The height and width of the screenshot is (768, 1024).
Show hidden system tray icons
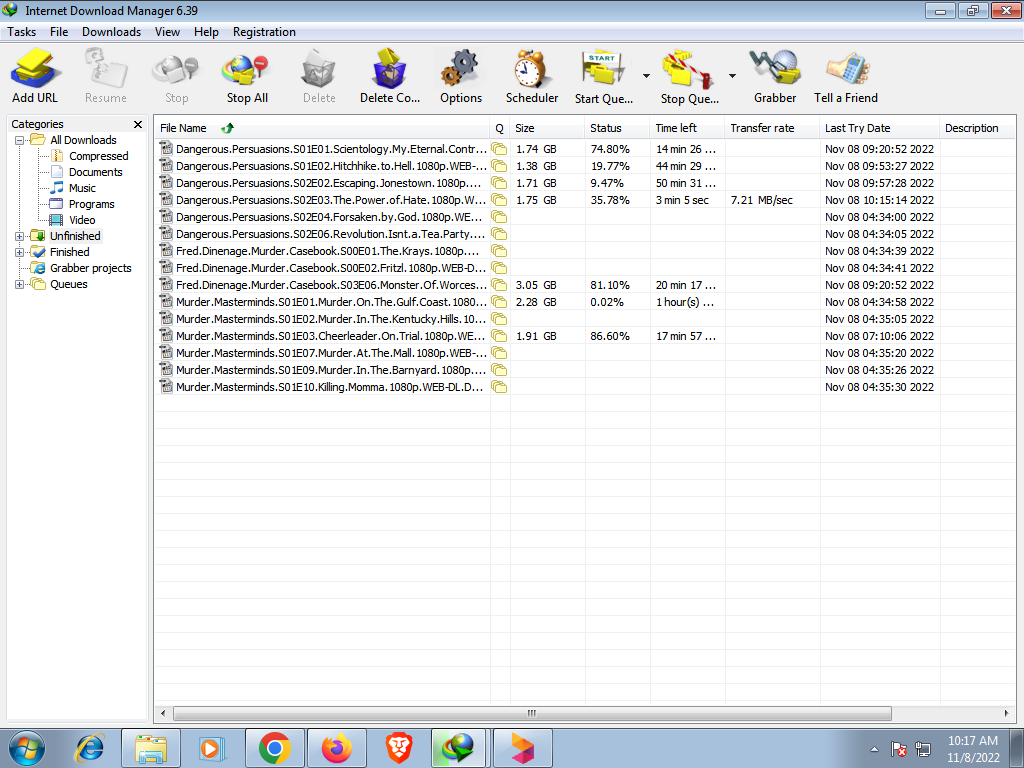pos(874,749)
